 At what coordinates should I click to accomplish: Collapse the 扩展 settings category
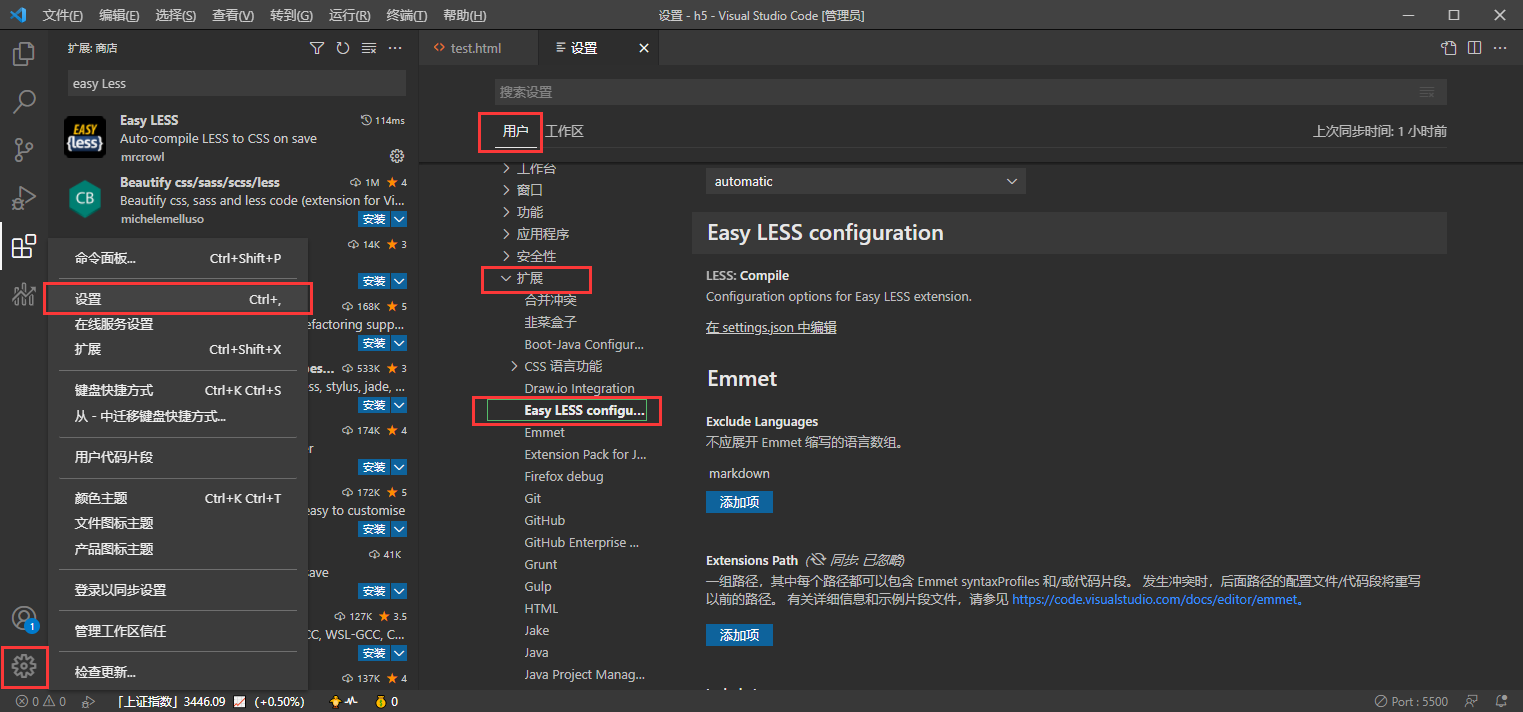tap(506, 278)
